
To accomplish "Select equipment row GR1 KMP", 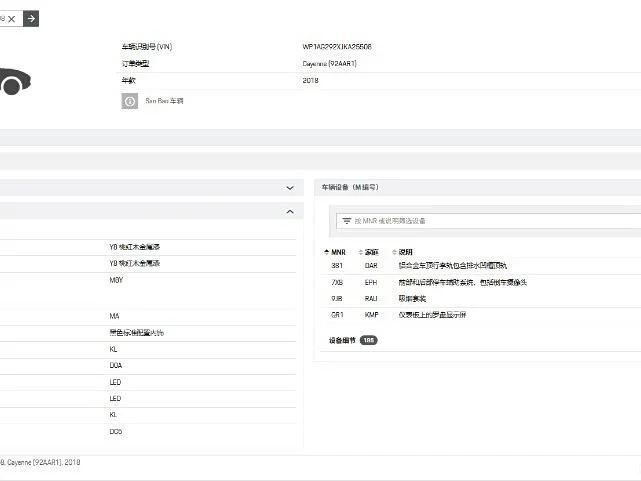I will 482,315.
